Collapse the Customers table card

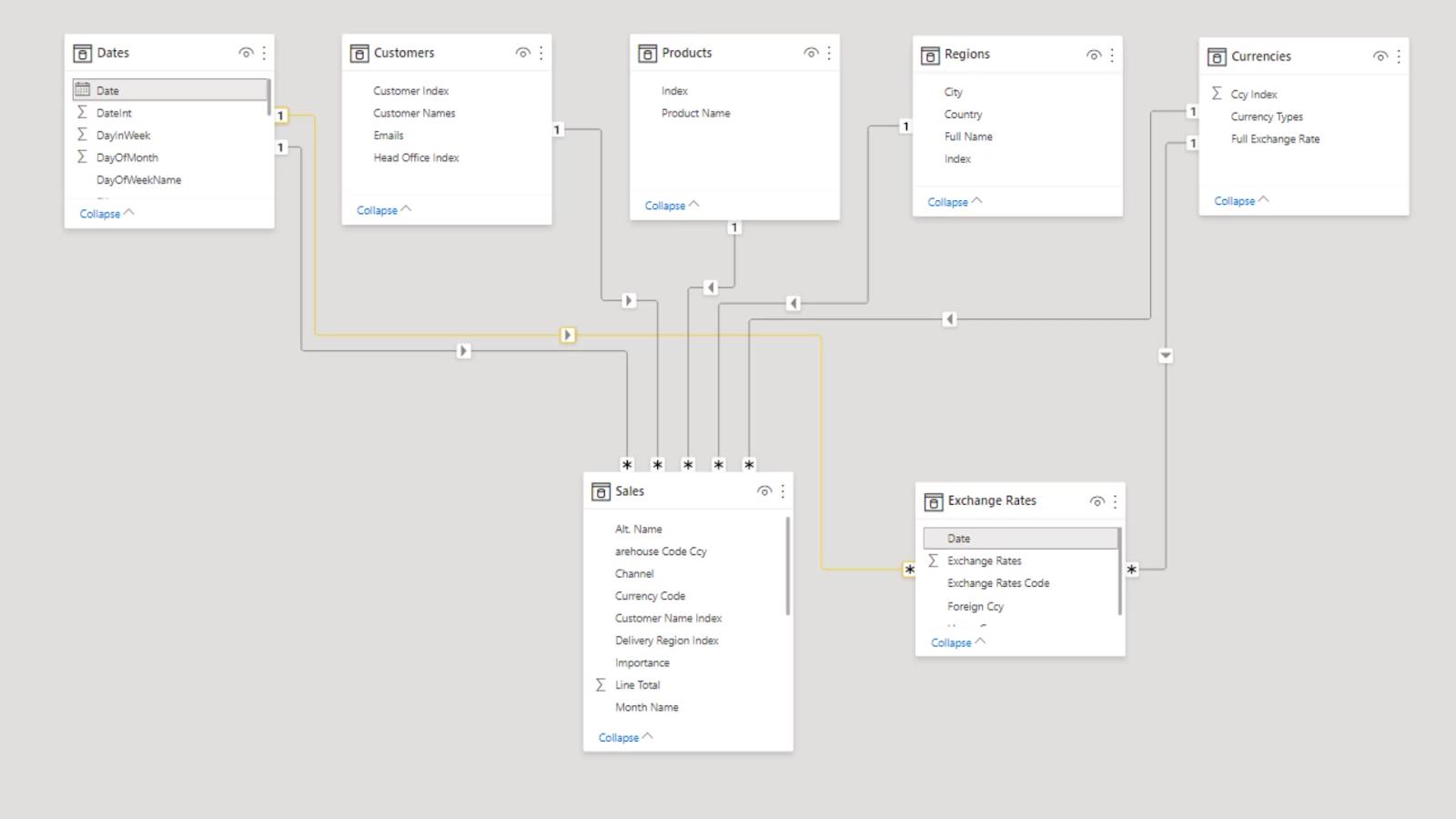click(x=384, y=210)
